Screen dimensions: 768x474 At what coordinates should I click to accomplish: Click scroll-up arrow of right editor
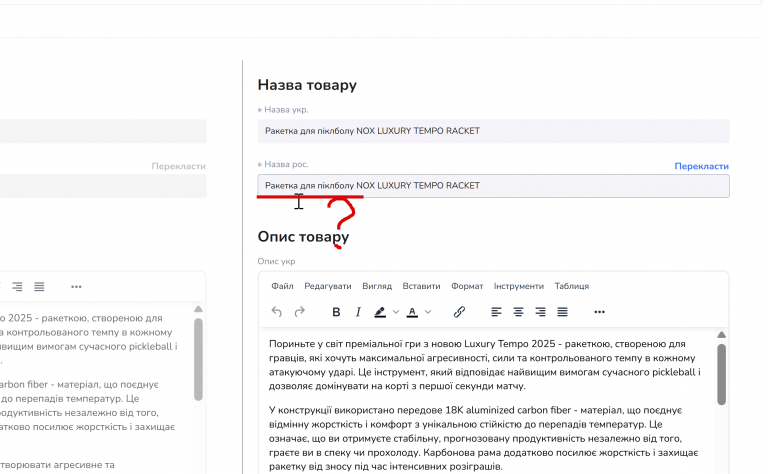pyautogui.click(x=721, y=335)
